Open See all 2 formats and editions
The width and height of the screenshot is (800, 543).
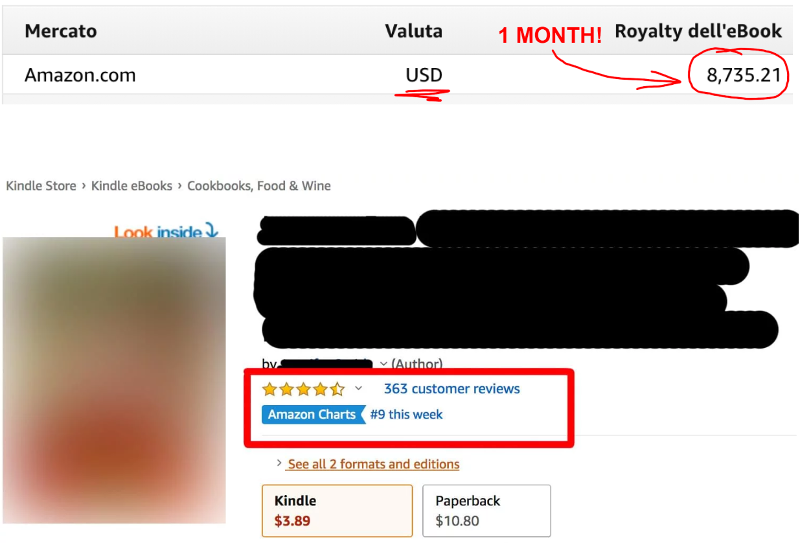(373, 464)
